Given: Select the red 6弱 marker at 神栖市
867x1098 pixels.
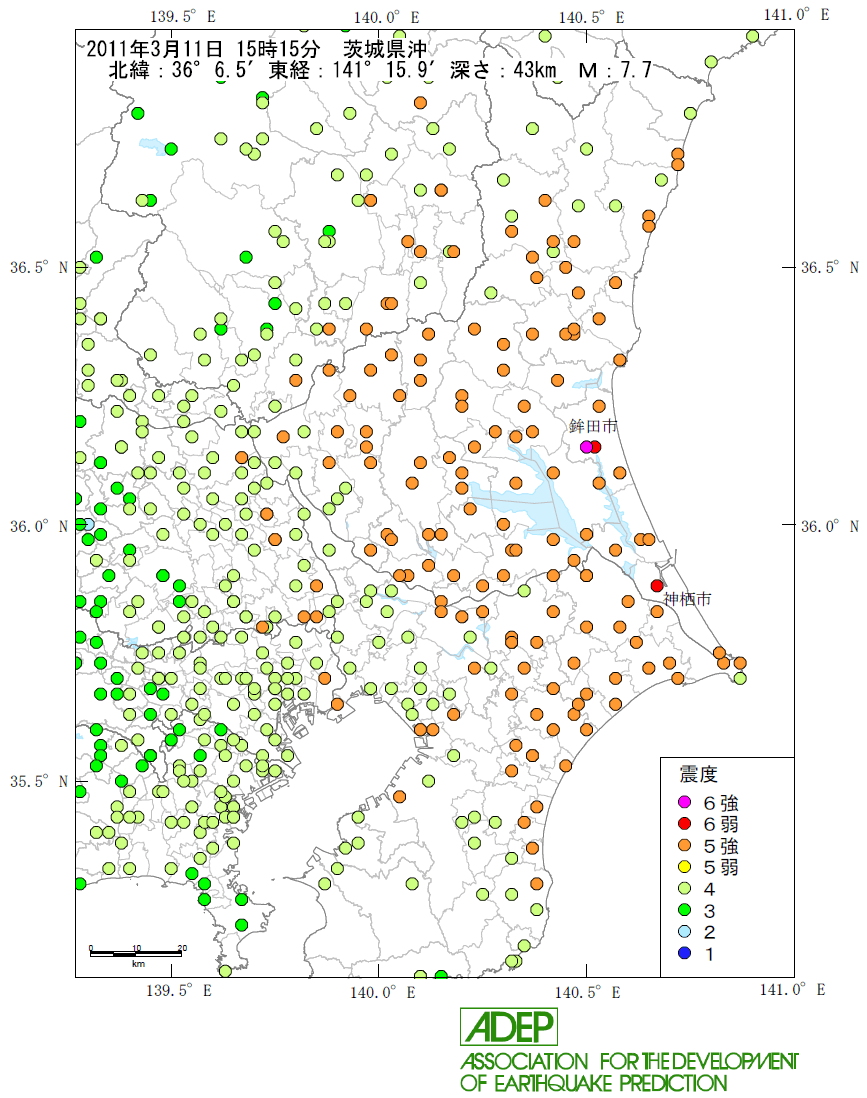Looking at the screenshot, I should (x=657, y=585).
